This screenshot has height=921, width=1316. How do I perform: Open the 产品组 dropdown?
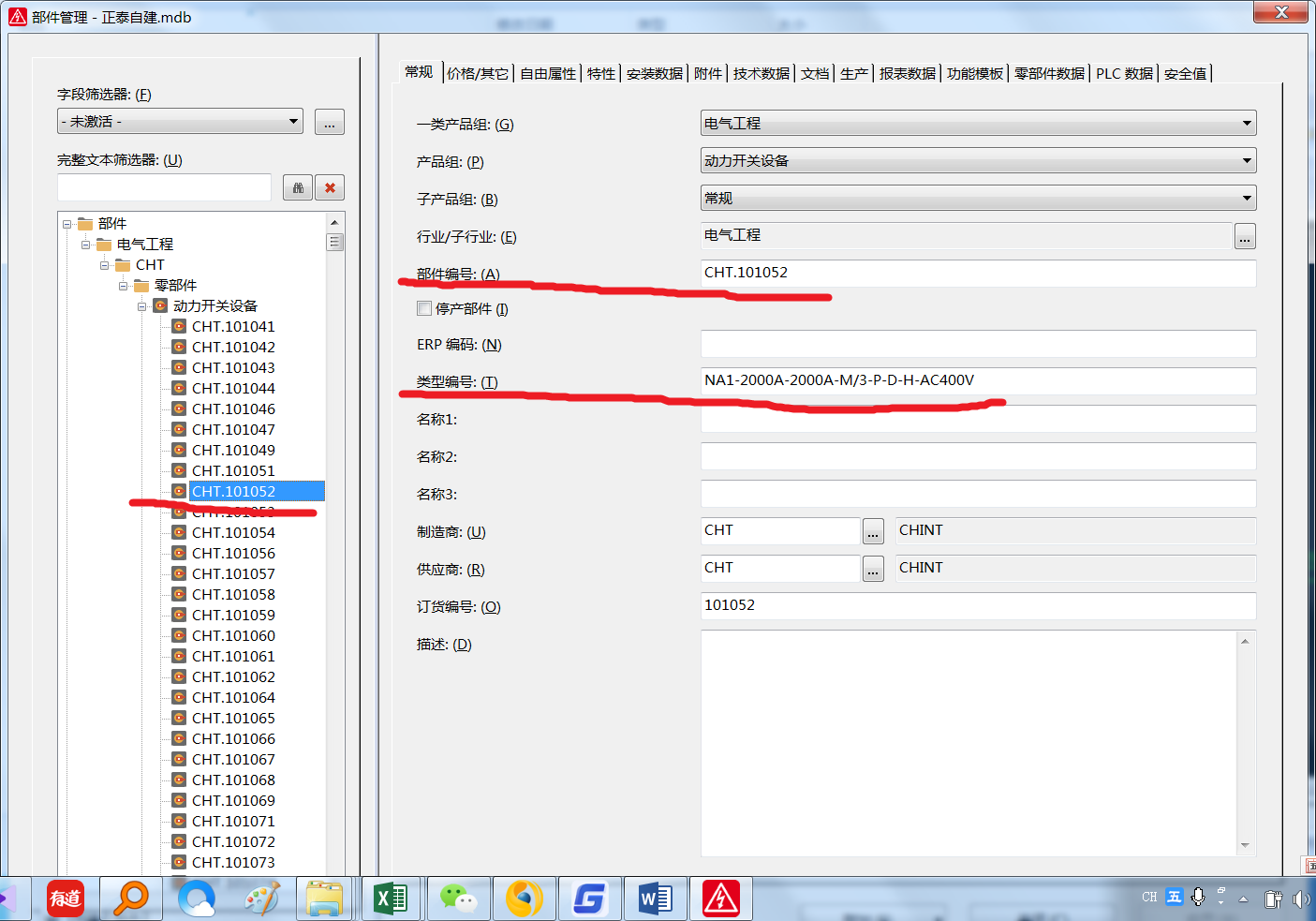1246,161
